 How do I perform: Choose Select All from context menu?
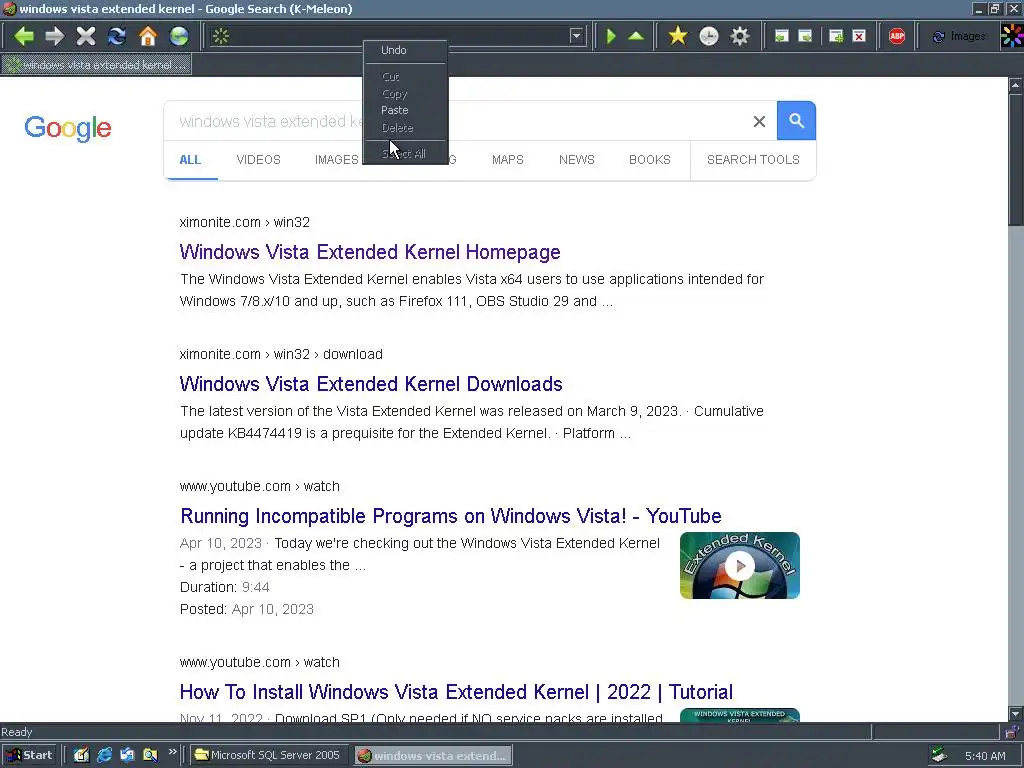coord(406,154)
